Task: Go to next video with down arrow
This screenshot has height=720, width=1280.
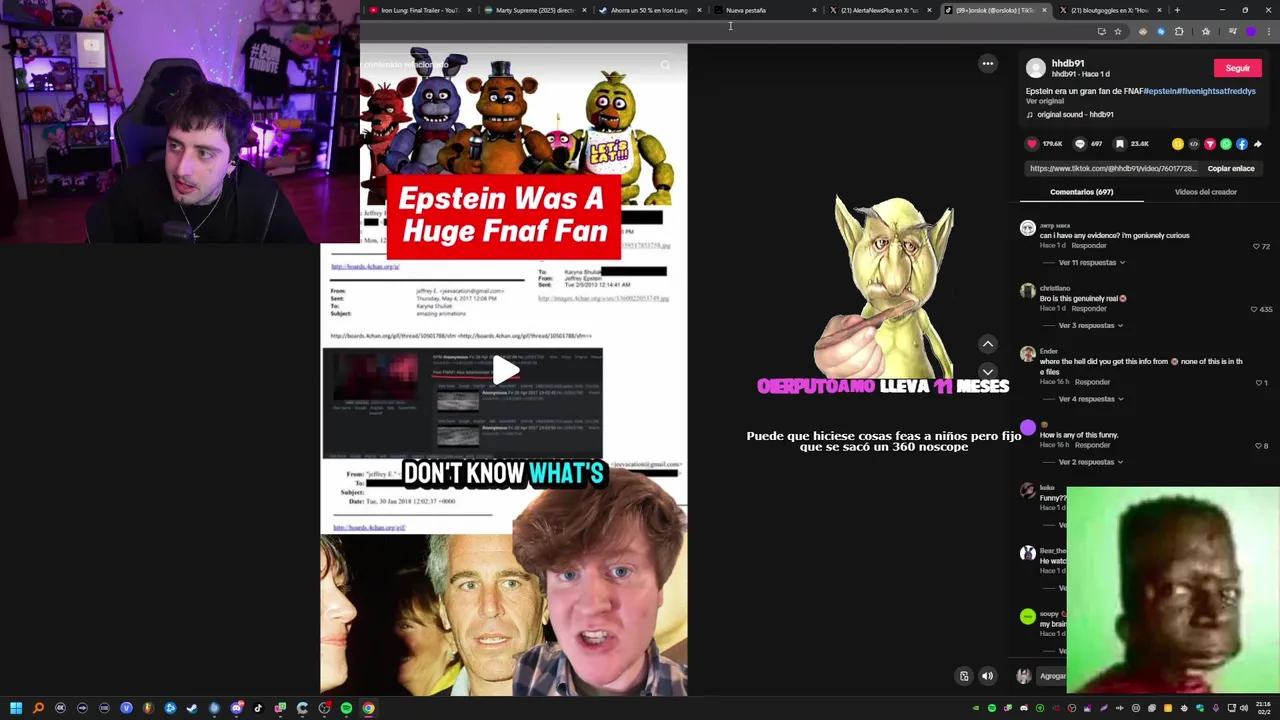Action: [x=988, y=372]
